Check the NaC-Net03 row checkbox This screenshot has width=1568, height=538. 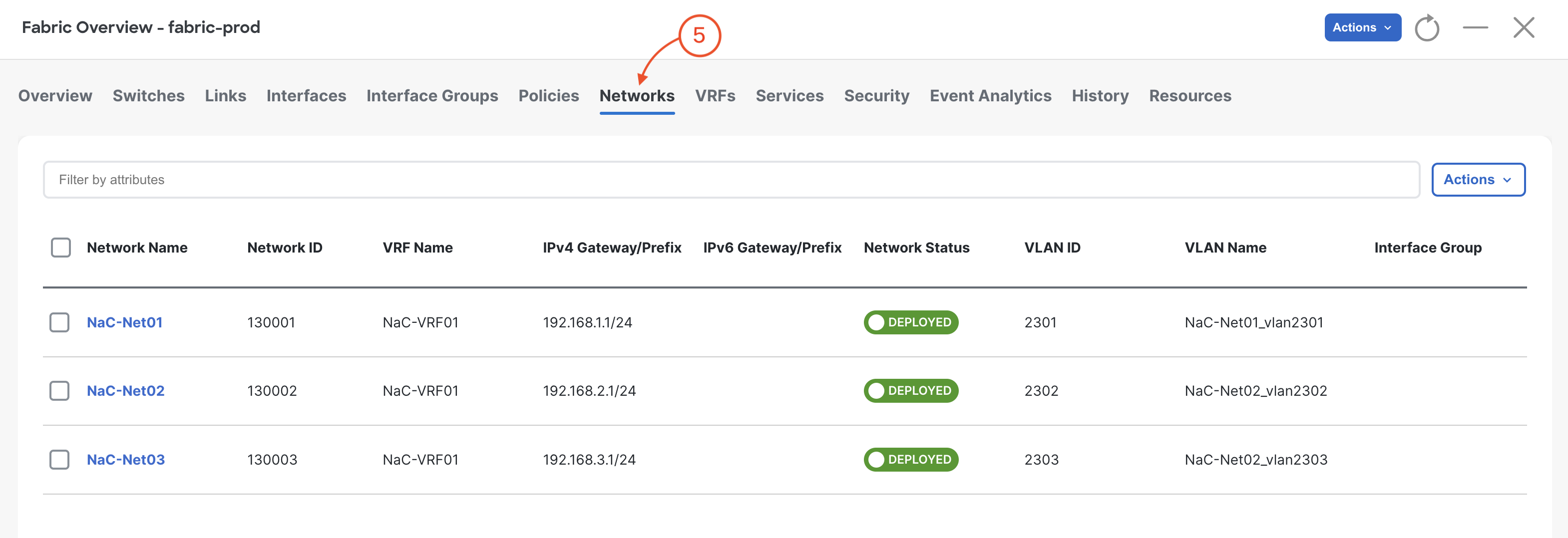click(x=59, y=460)
